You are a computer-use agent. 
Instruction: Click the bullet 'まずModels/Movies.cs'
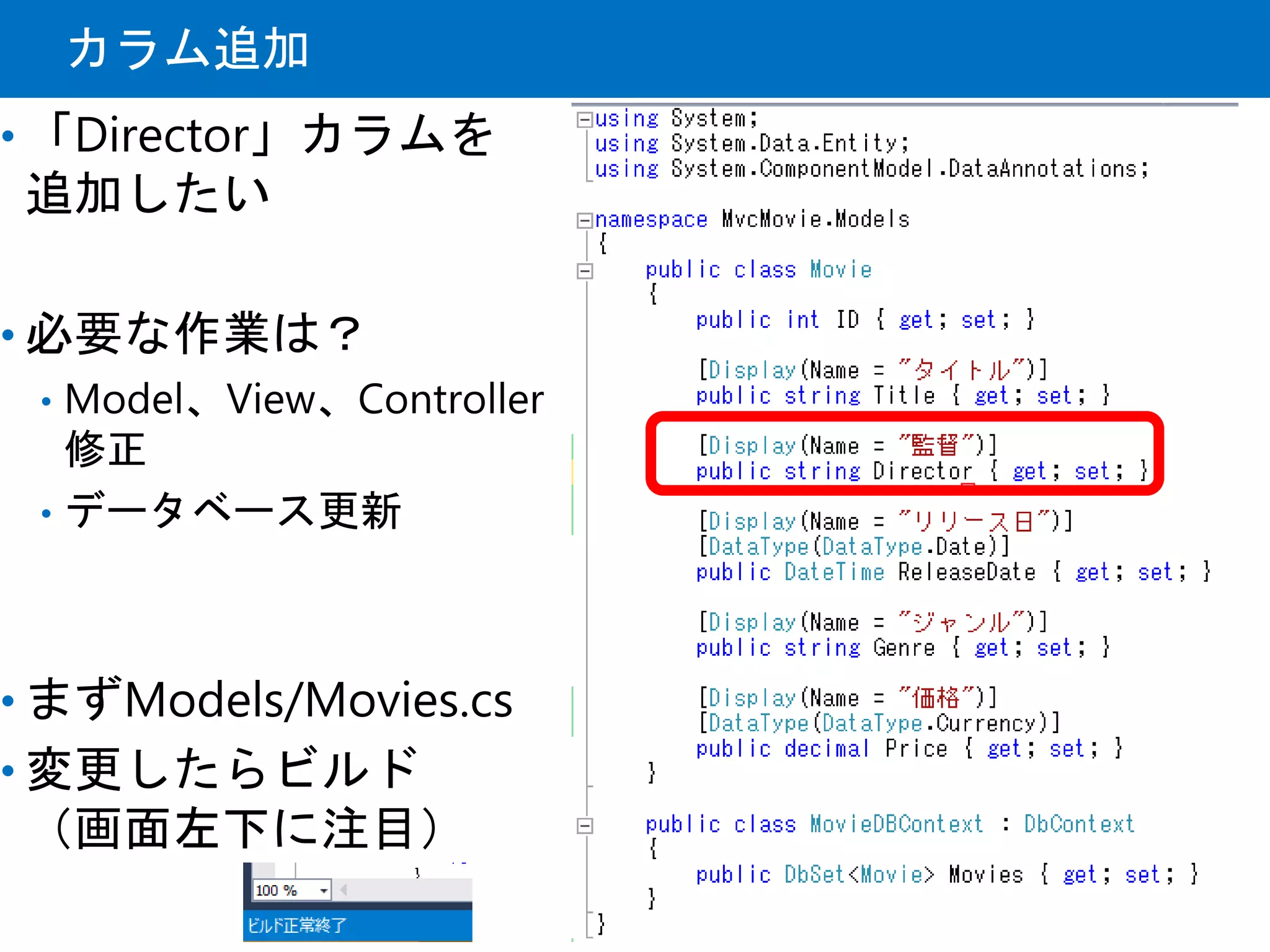(270, 700)
